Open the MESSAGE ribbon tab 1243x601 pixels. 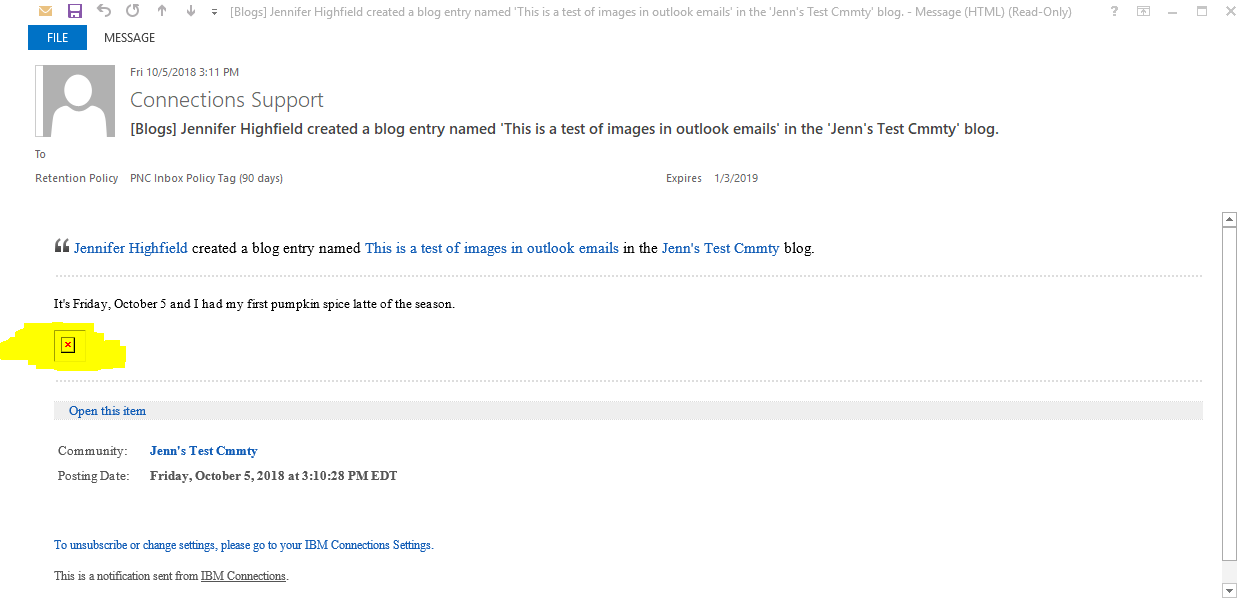click(x=129, y=38)
